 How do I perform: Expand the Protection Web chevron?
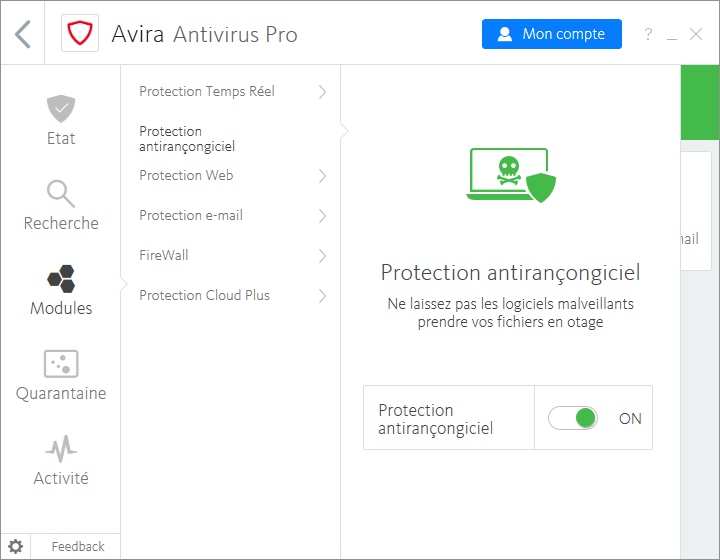coord(322,176)
